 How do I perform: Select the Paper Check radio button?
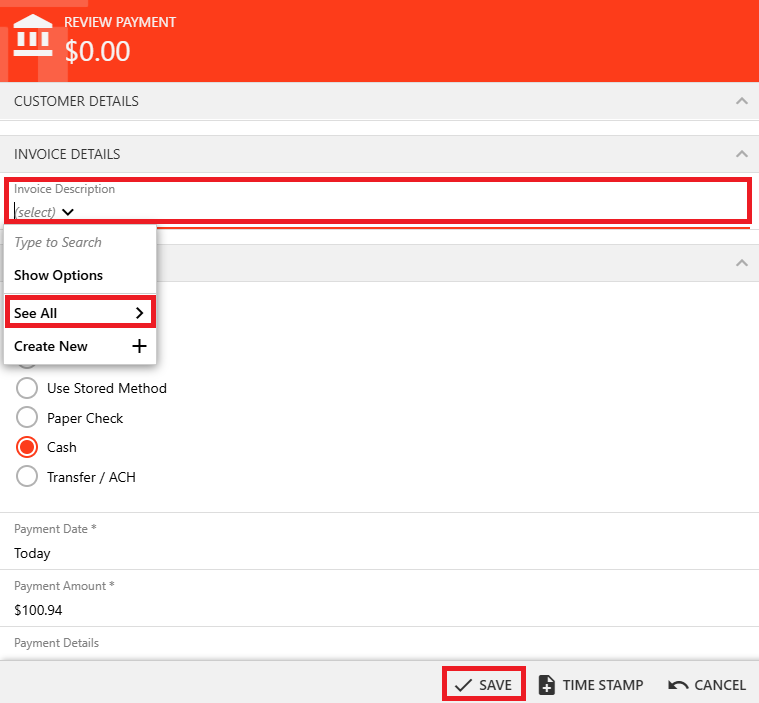(27, 418)
